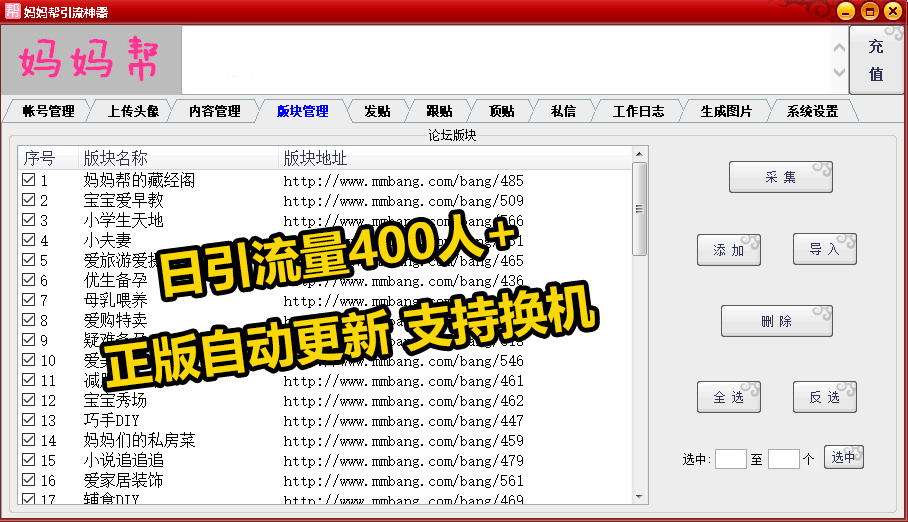Go to the 系统设置 tab
The width and height of the screenshot is (908, 522).
coord(812,111)
